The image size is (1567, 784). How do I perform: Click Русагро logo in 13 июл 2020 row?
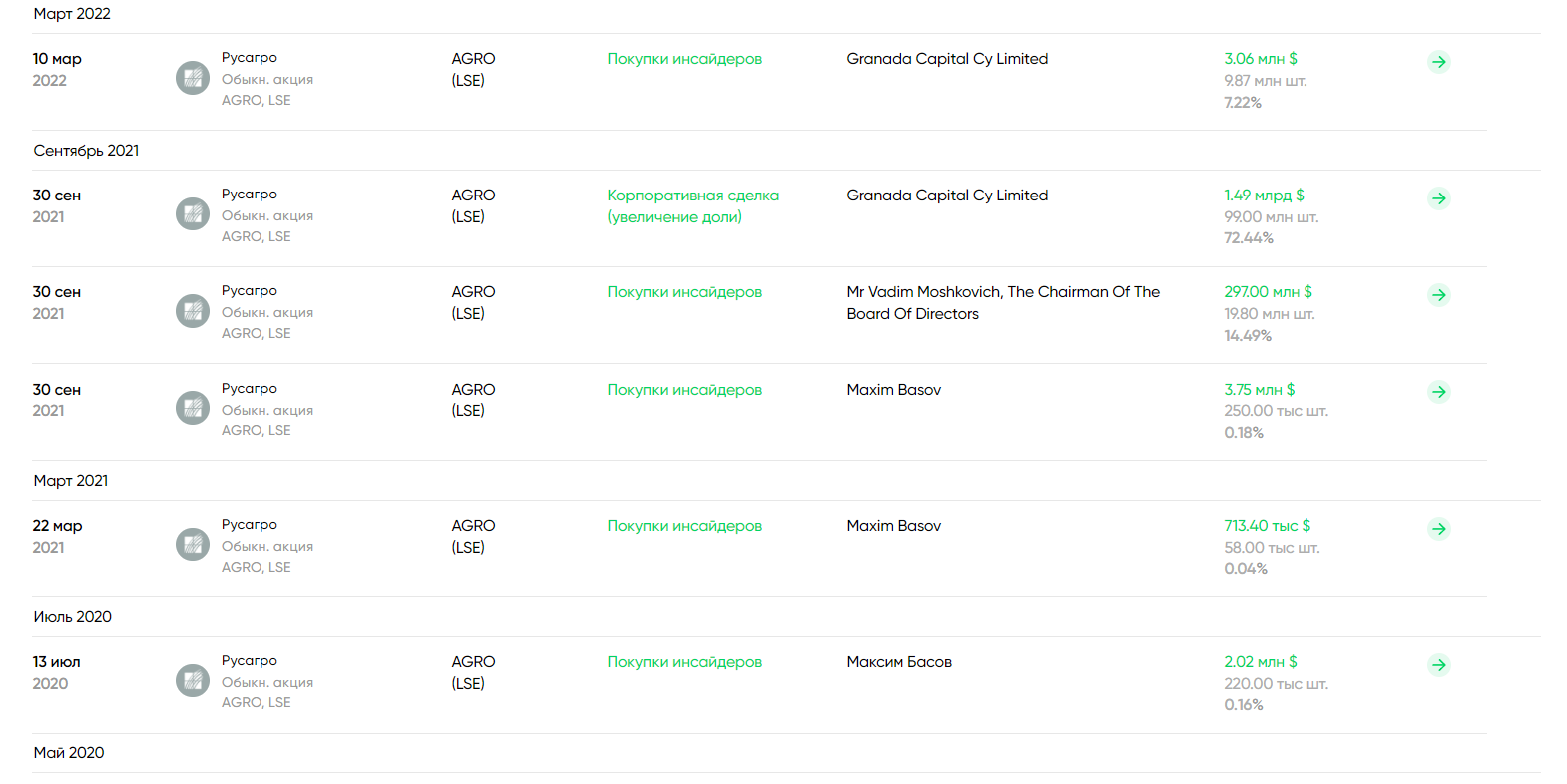pyautogui.click(x=193, y=681)
